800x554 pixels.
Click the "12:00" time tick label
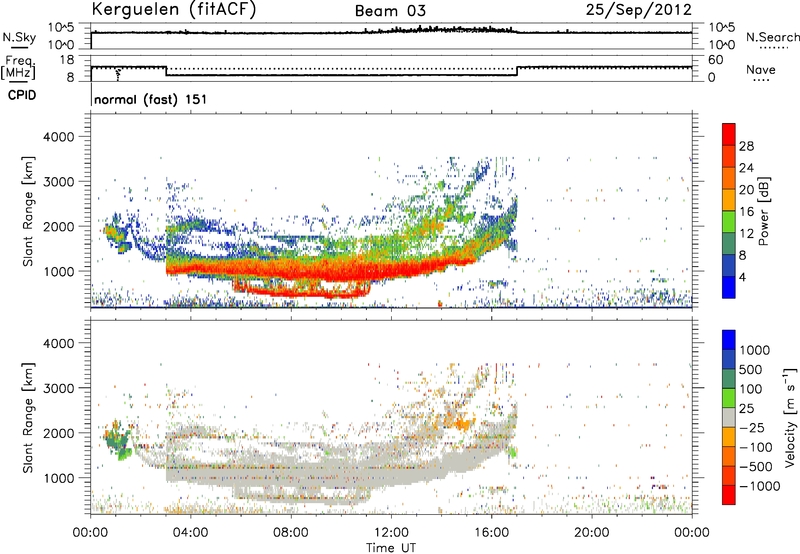pyautogui.click(x=391, y=533)
